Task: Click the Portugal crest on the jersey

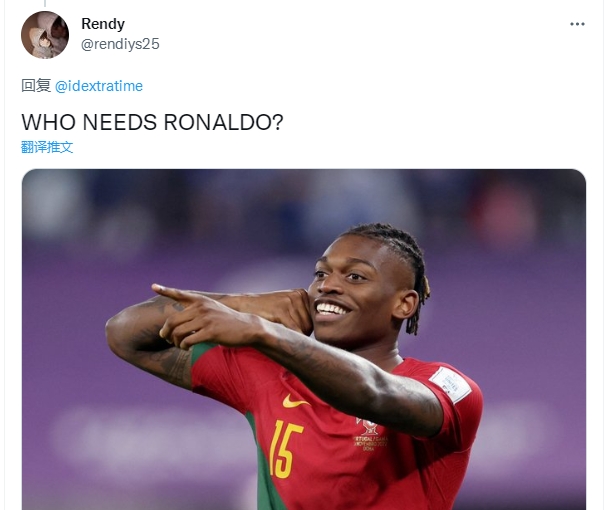Action: pyautogui.click(x=369, y=426)
